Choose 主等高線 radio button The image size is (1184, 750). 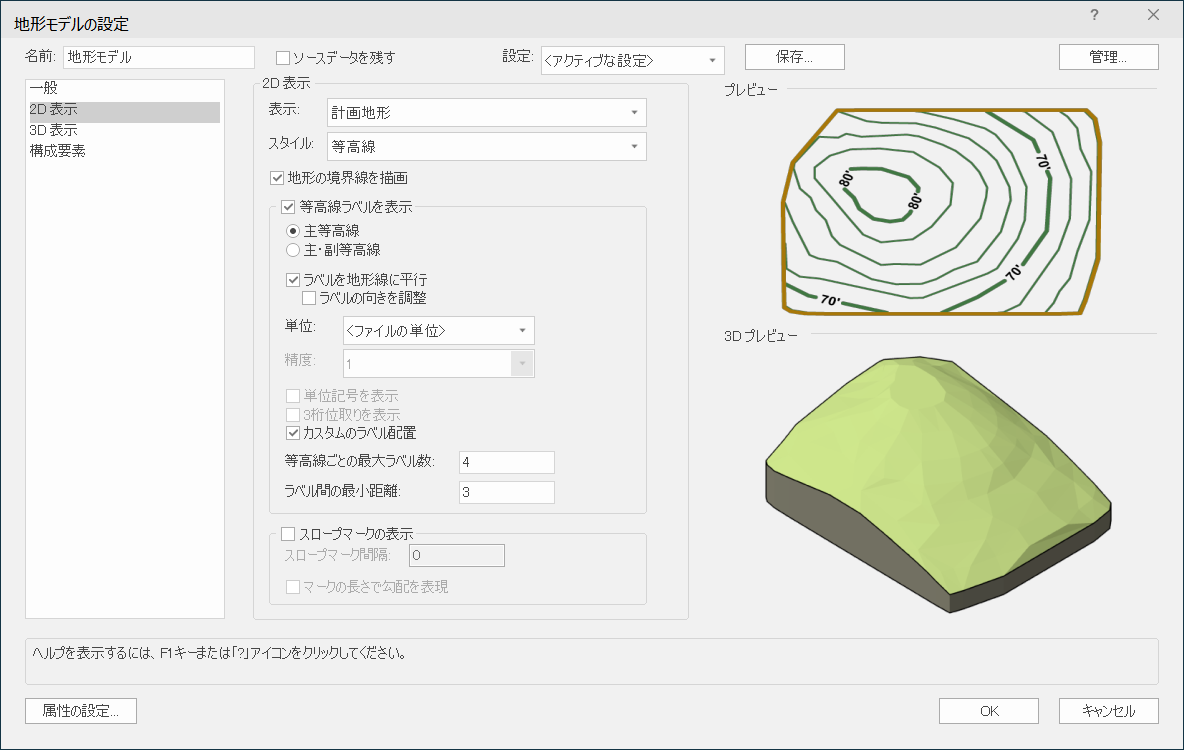293,231
